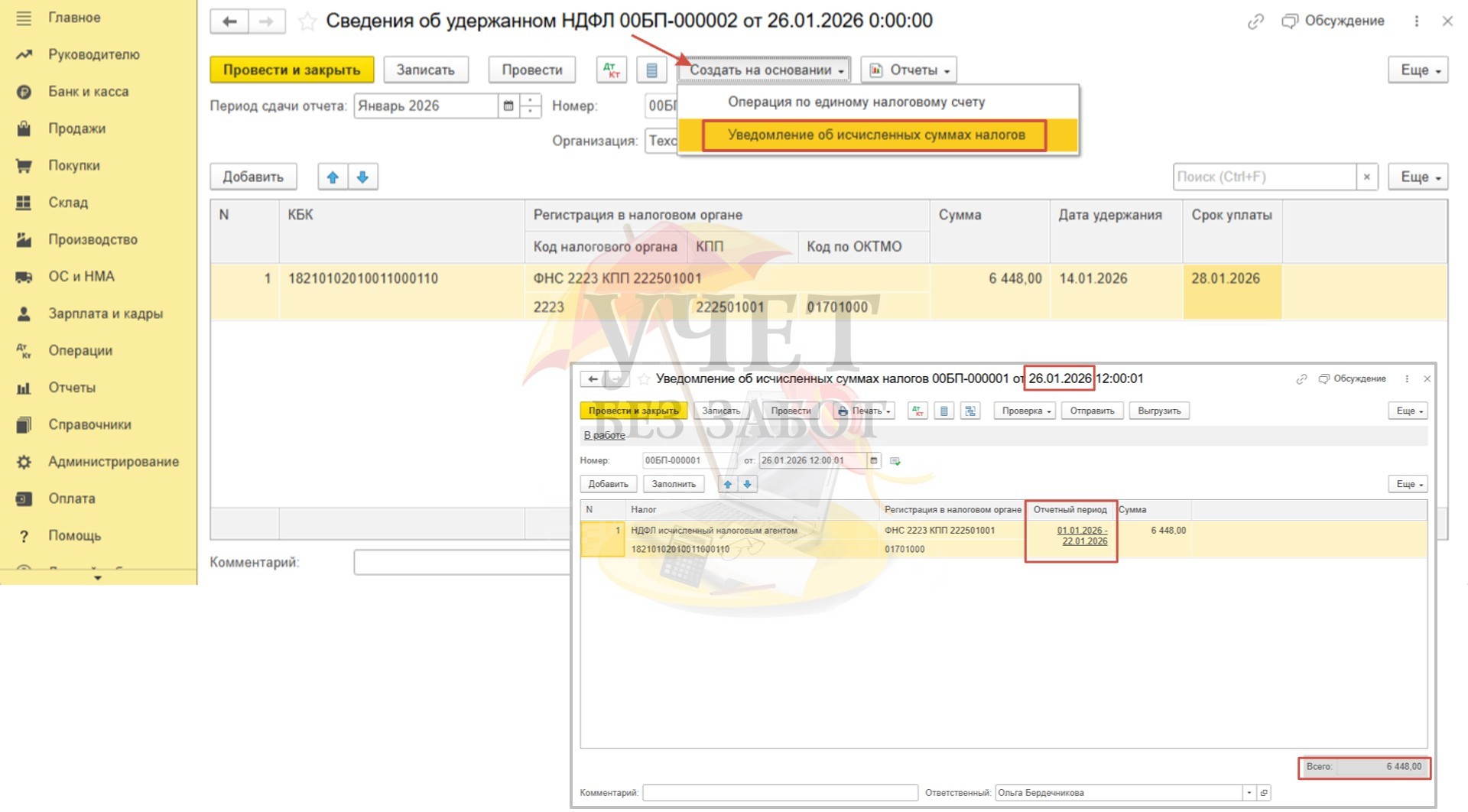The width and height of the screenshot is (1468, 812).
Task: Open Зарплата и кадры section in sidebar
Action: click(x=106, y=313)
